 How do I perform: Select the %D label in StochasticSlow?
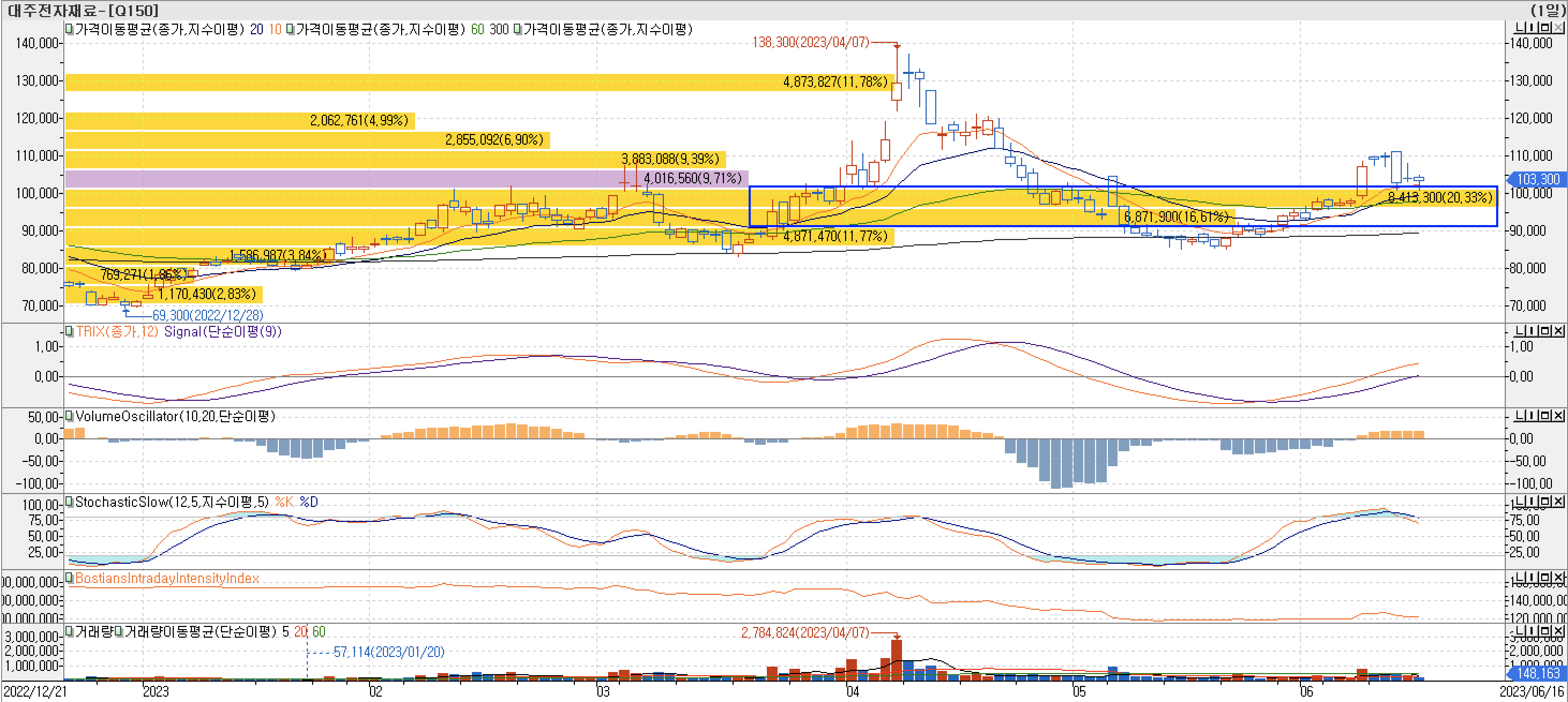click(x=308, y=502)
